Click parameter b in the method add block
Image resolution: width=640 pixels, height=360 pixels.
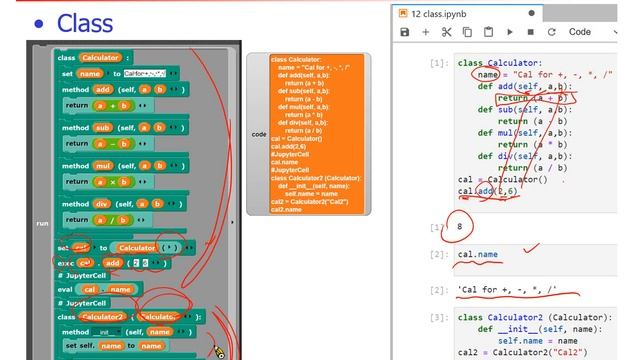pyautogui.click(x=160, y=89)
